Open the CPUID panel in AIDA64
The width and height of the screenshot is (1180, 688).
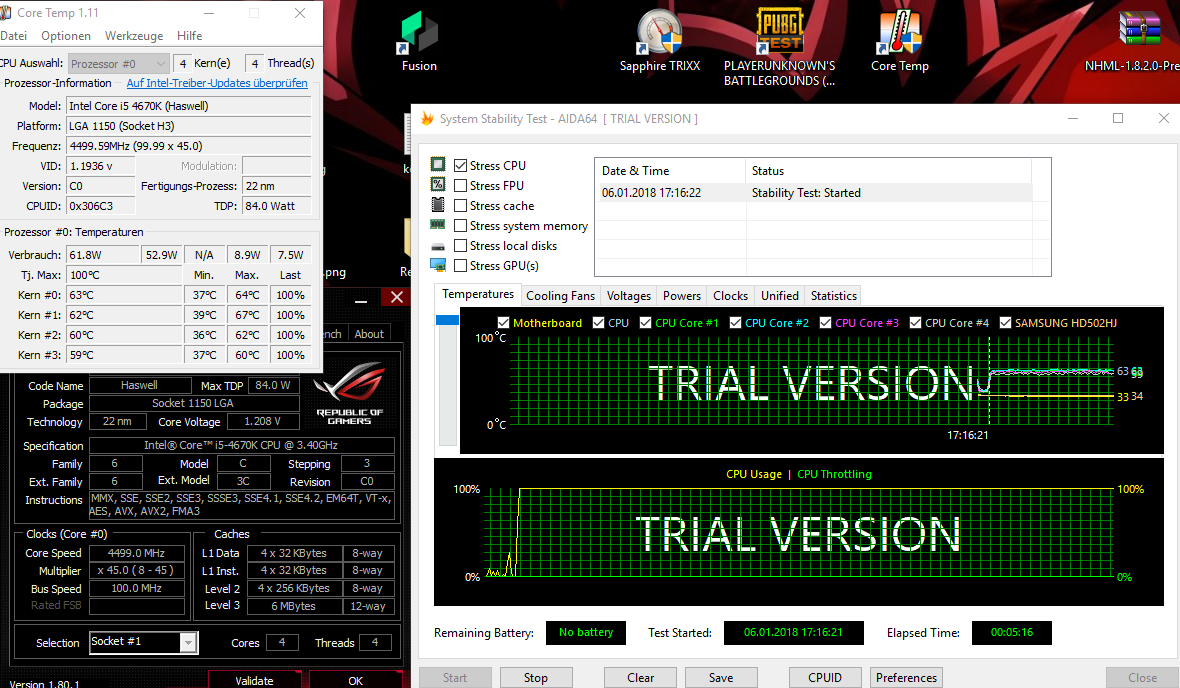coord(825,677)
